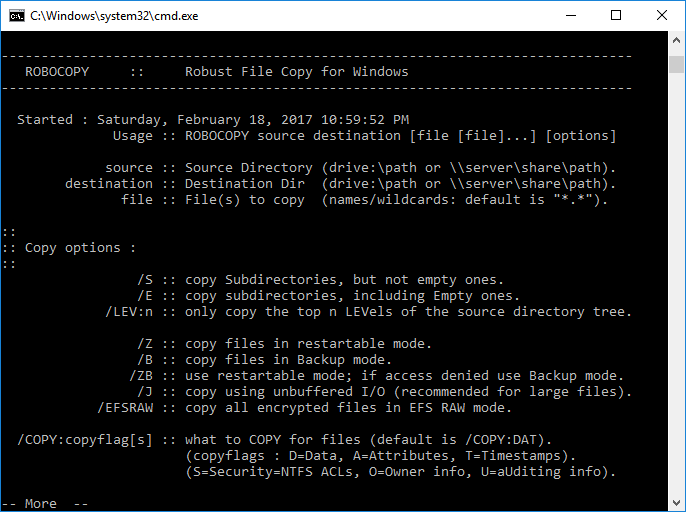Viewport: 686px width, 512px height.
Task: Open the cmd.exe system menu icon
Action: pos(17,16)
